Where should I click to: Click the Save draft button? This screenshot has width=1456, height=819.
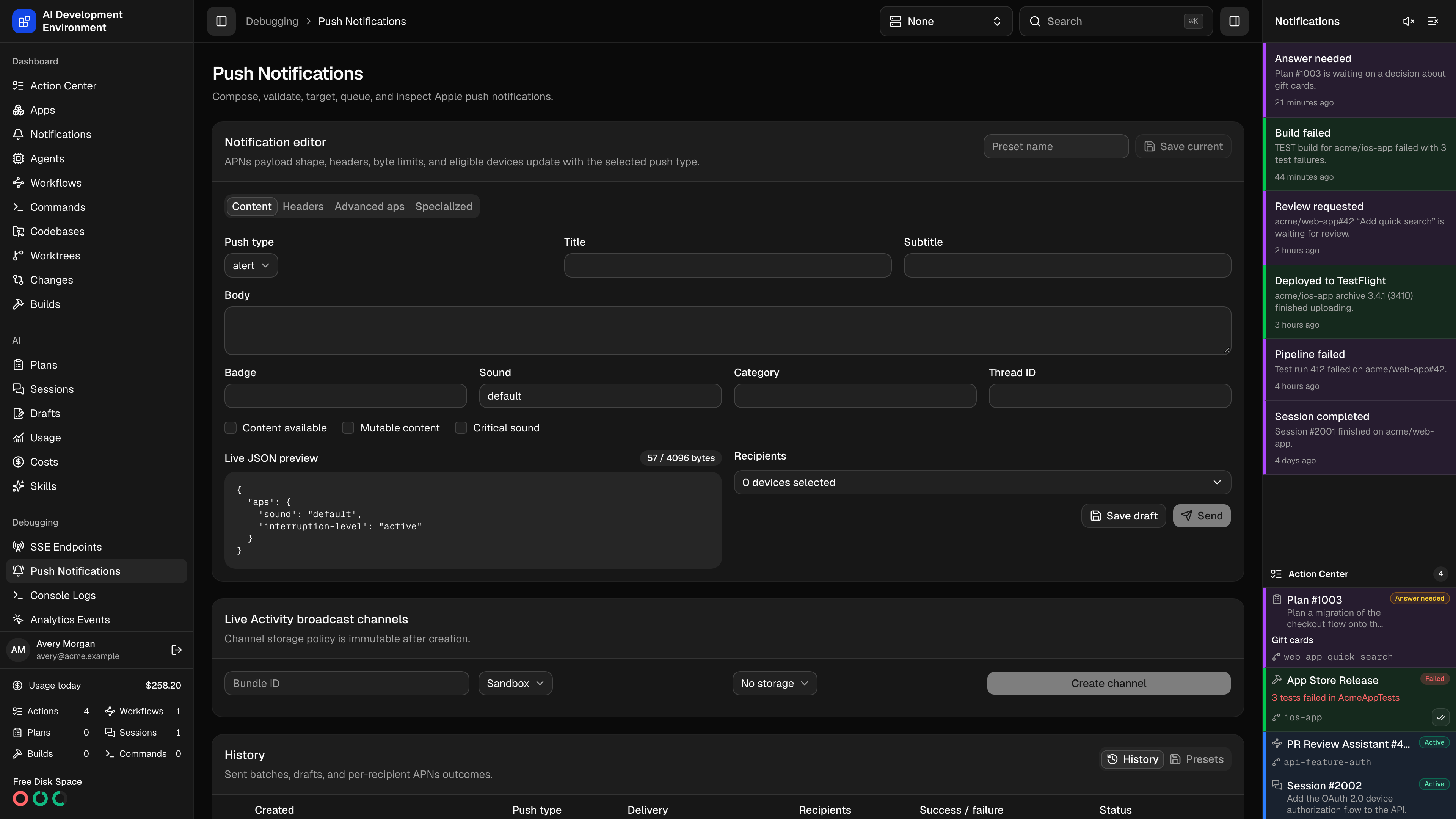1123,516
